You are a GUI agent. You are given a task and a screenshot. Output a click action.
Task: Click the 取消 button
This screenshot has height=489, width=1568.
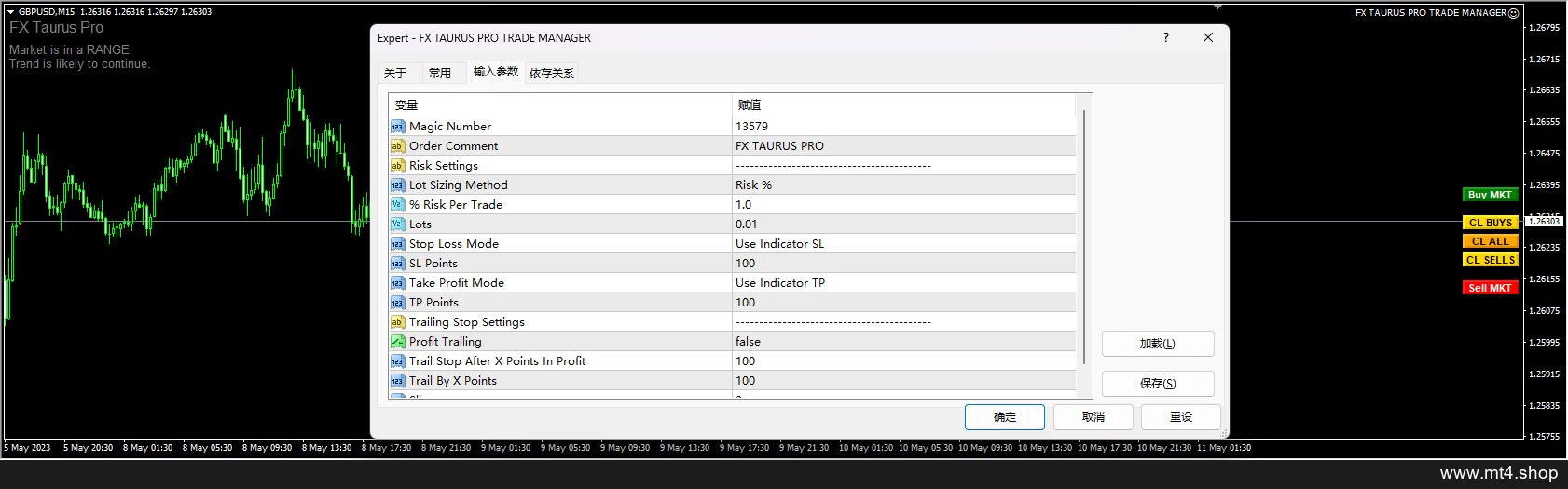(1093, 417)
